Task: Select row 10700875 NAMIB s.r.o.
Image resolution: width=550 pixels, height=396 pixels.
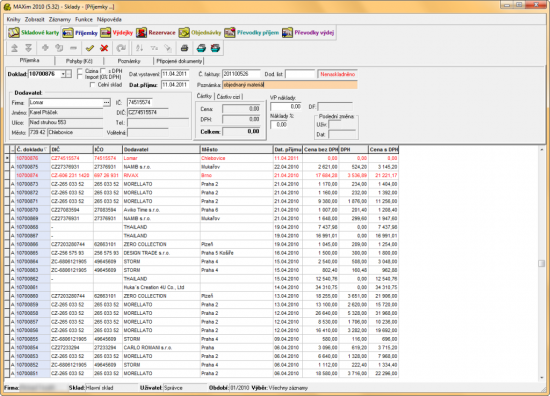Action: click(203, 167)
